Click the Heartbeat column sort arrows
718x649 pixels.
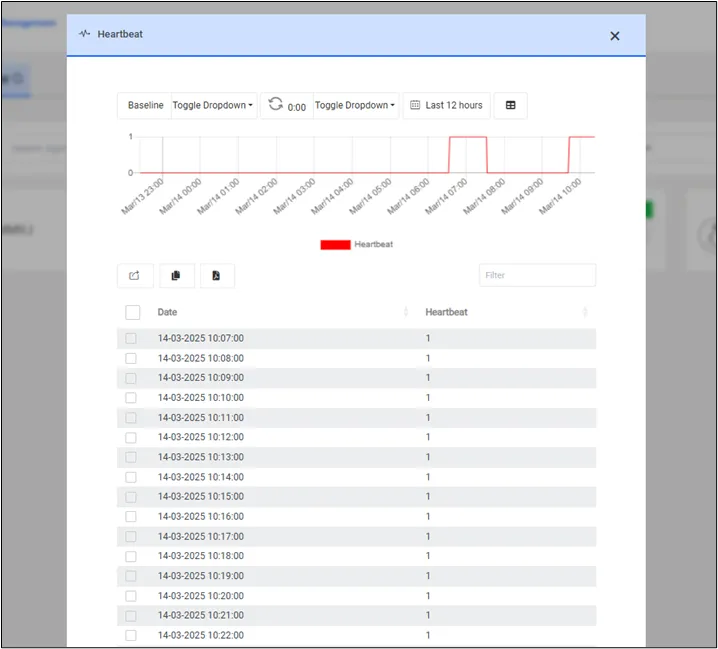[x=584, y=312]
